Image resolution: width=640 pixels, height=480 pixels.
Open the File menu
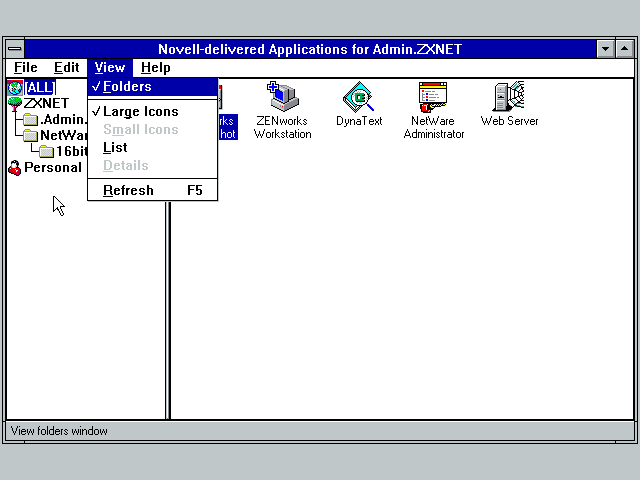[x=26, y=68]
